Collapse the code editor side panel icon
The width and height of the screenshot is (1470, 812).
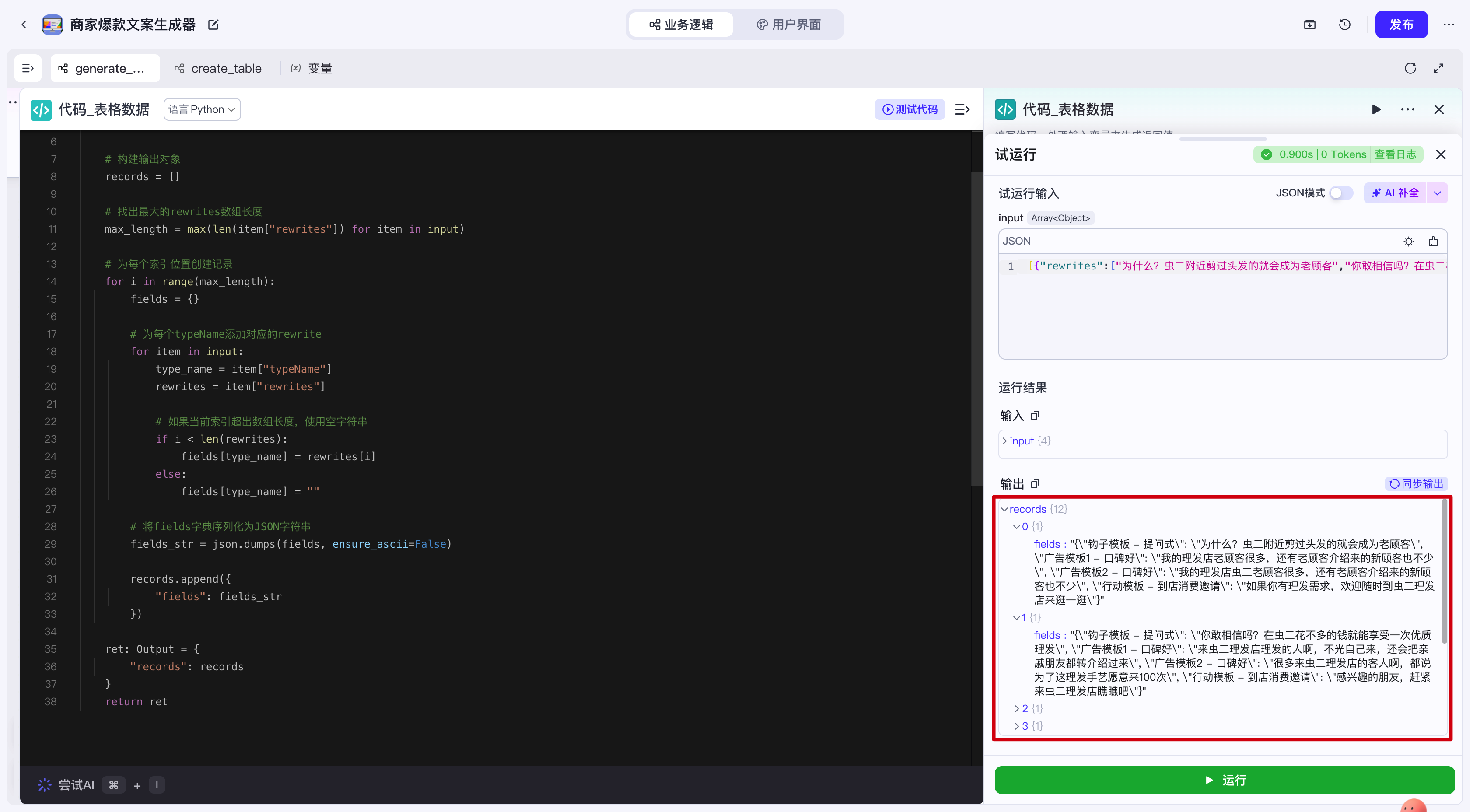[962, 109]
